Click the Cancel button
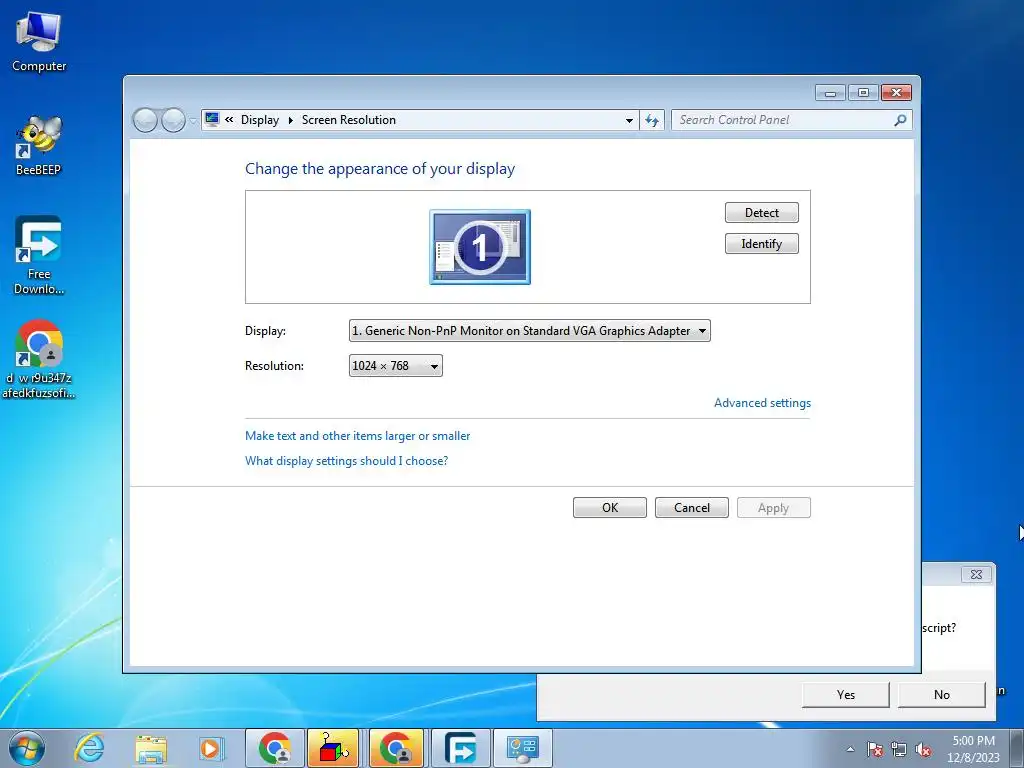This screenshot has width=1024, height=768. (692, 508)
